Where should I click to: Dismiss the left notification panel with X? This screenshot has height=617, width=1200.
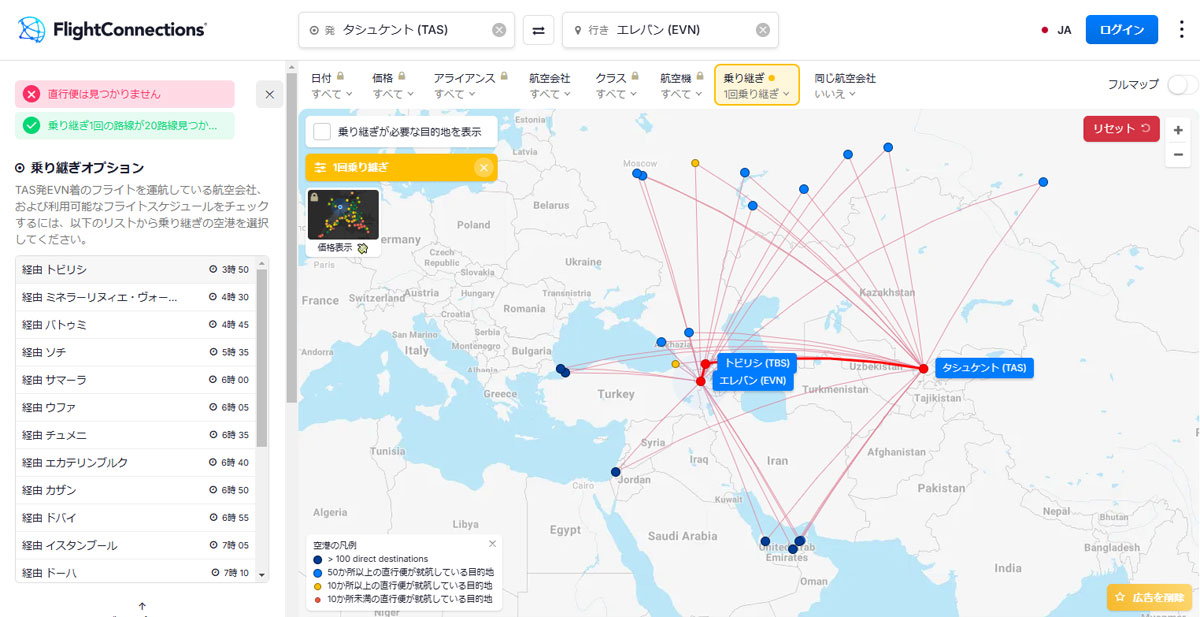(269, 94)
